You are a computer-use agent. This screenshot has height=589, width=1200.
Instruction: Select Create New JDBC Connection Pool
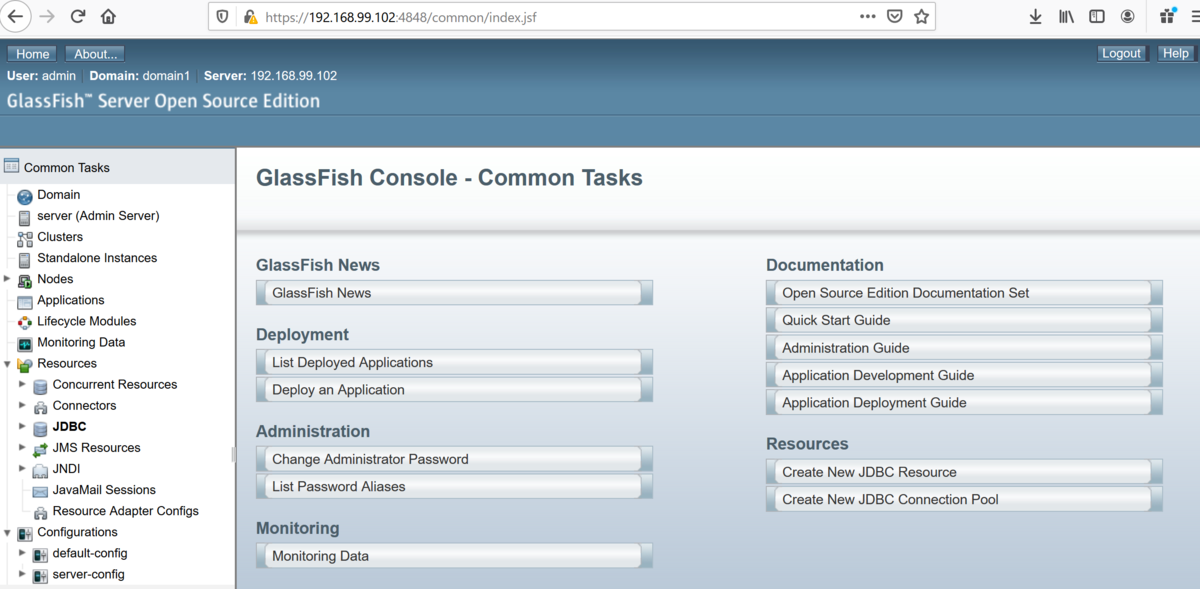(x=964, y=499)
